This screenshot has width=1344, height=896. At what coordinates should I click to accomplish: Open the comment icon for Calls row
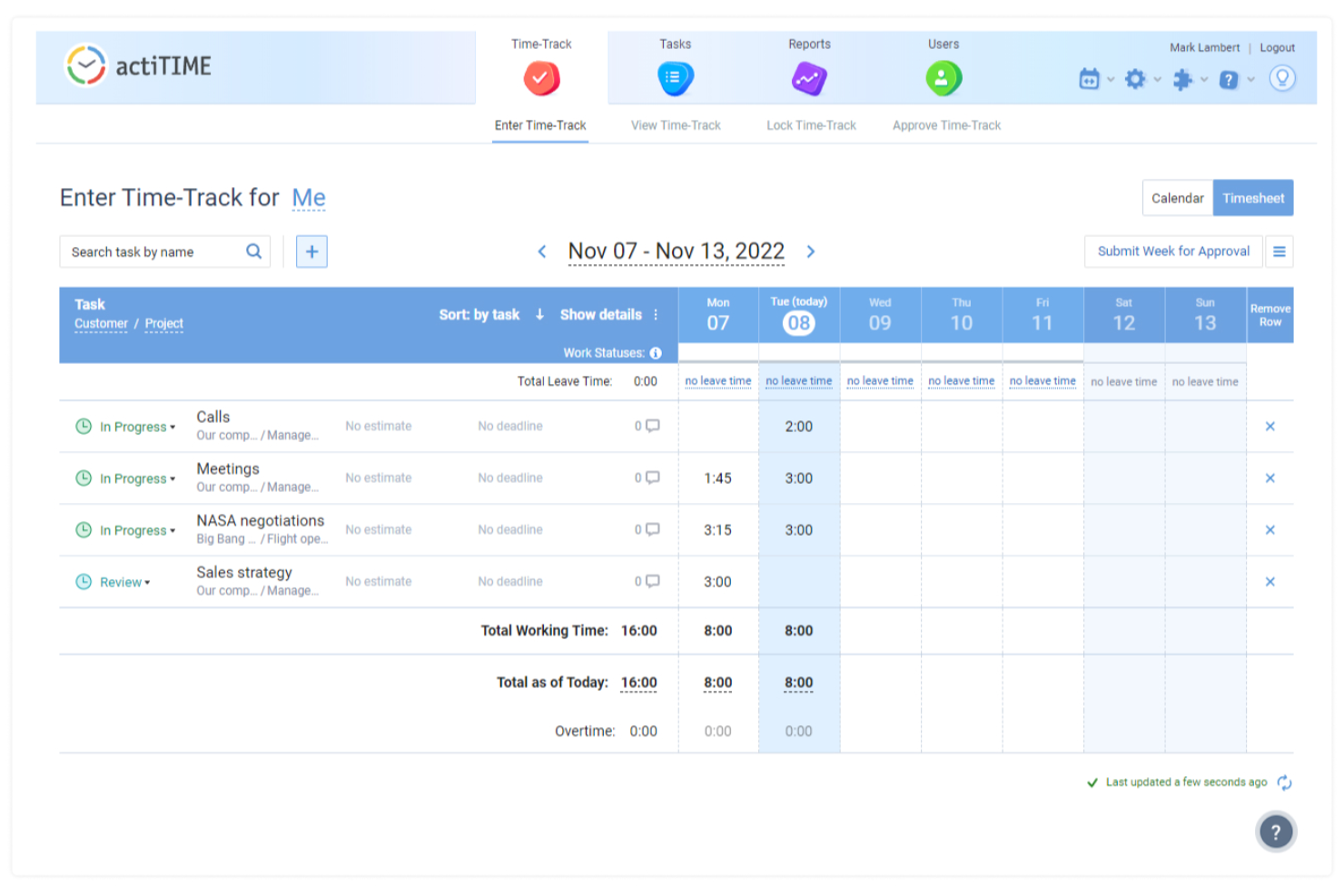click(x=652, y=426)
